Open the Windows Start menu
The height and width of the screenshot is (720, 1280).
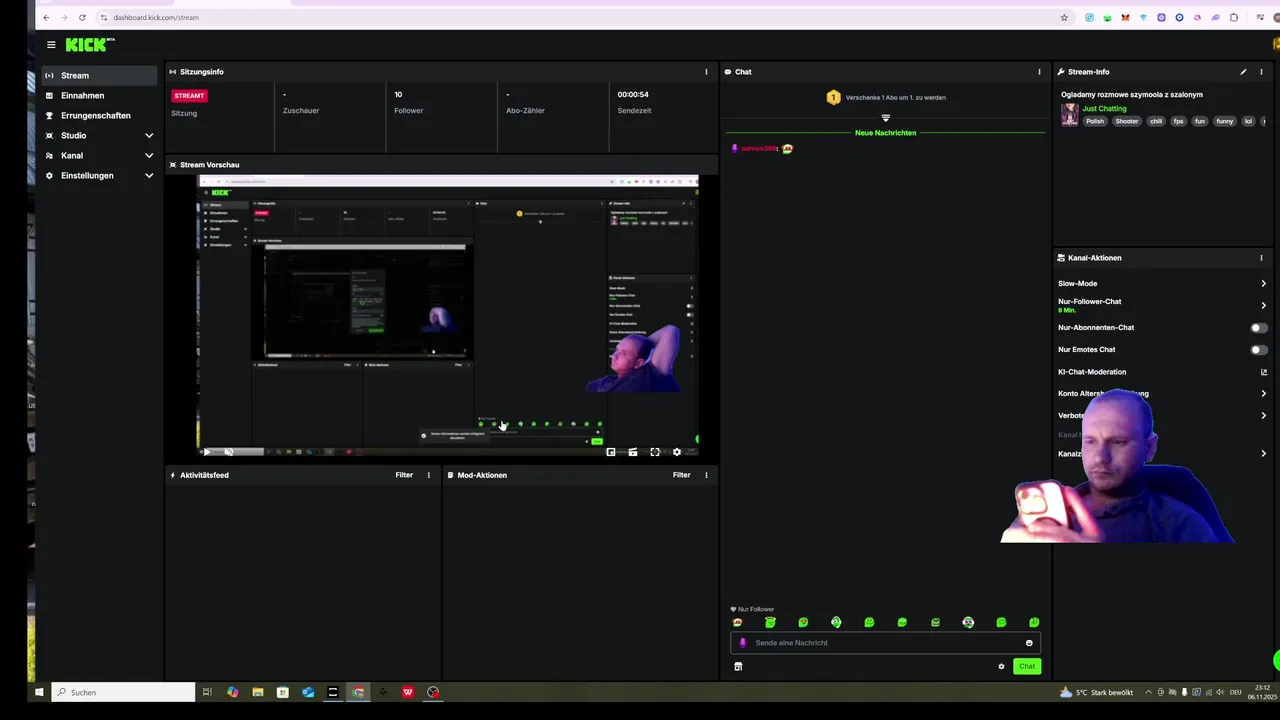(x=40, y=692)
